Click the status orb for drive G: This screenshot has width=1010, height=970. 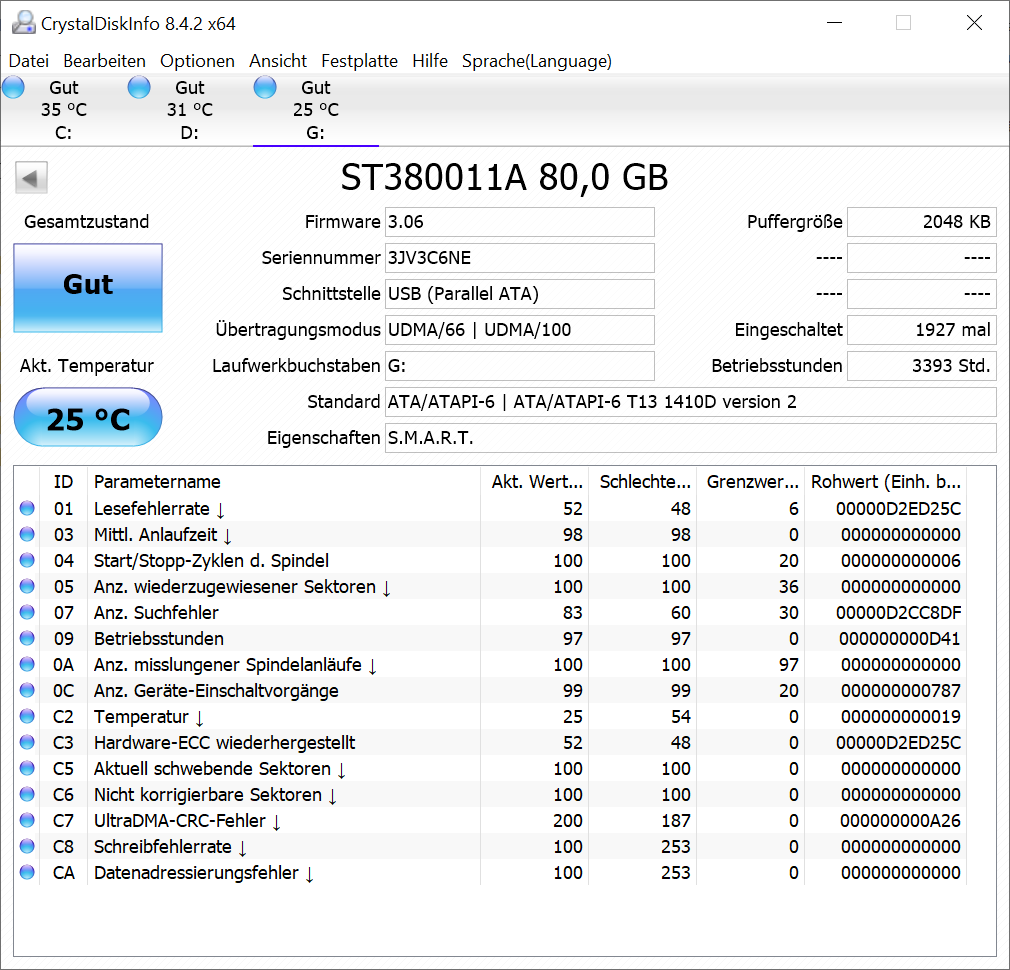[x=265, y=87]
